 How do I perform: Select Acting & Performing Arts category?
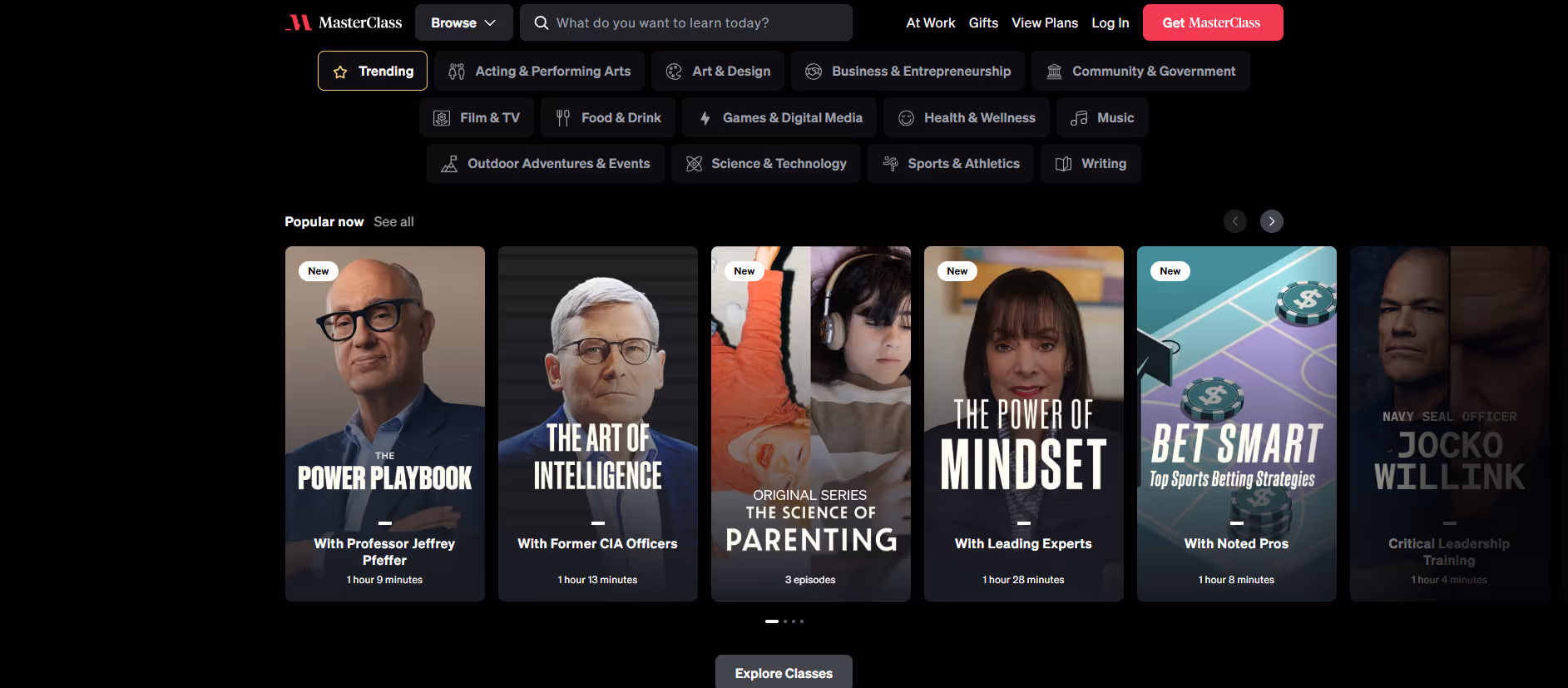pyautogui.click(x=539, y=71)
